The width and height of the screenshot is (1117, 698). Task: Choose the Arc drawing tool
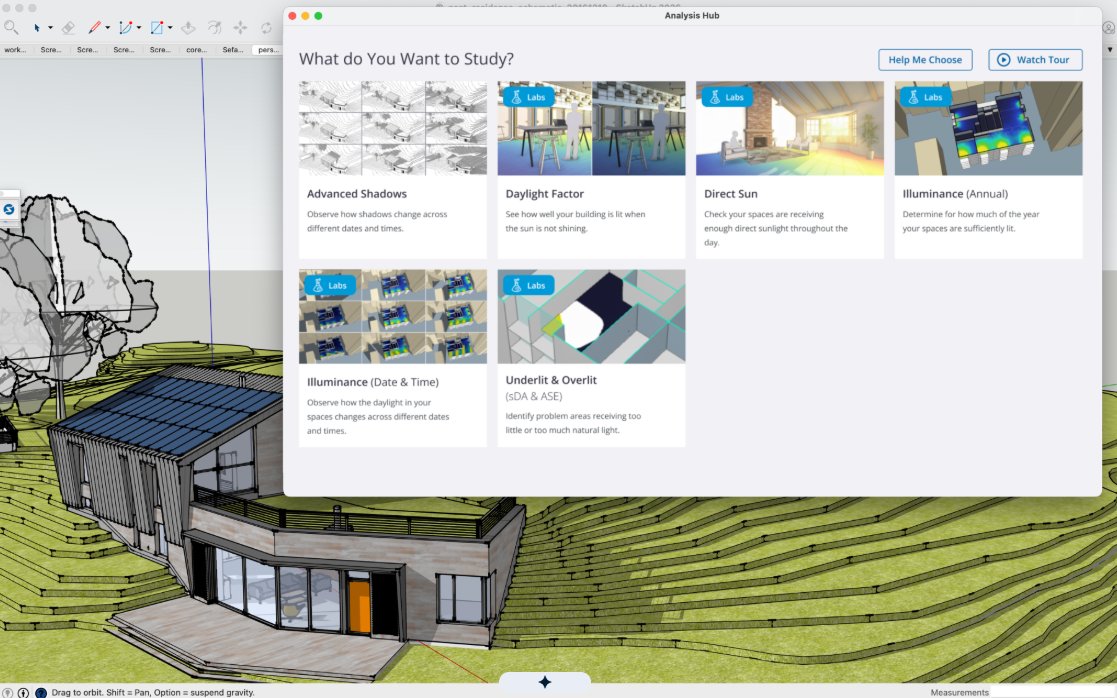[125, 28]
